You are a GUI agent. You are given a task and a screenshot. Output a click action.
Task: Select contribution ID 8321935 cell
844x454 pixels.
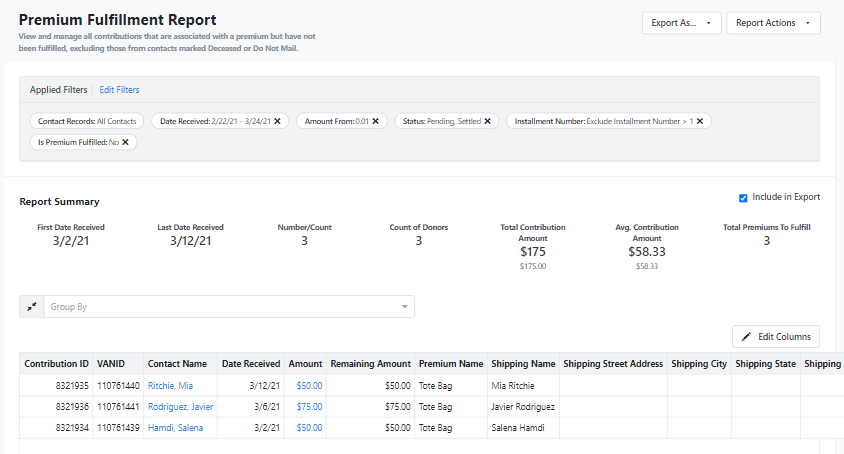(x=56, y=386)
